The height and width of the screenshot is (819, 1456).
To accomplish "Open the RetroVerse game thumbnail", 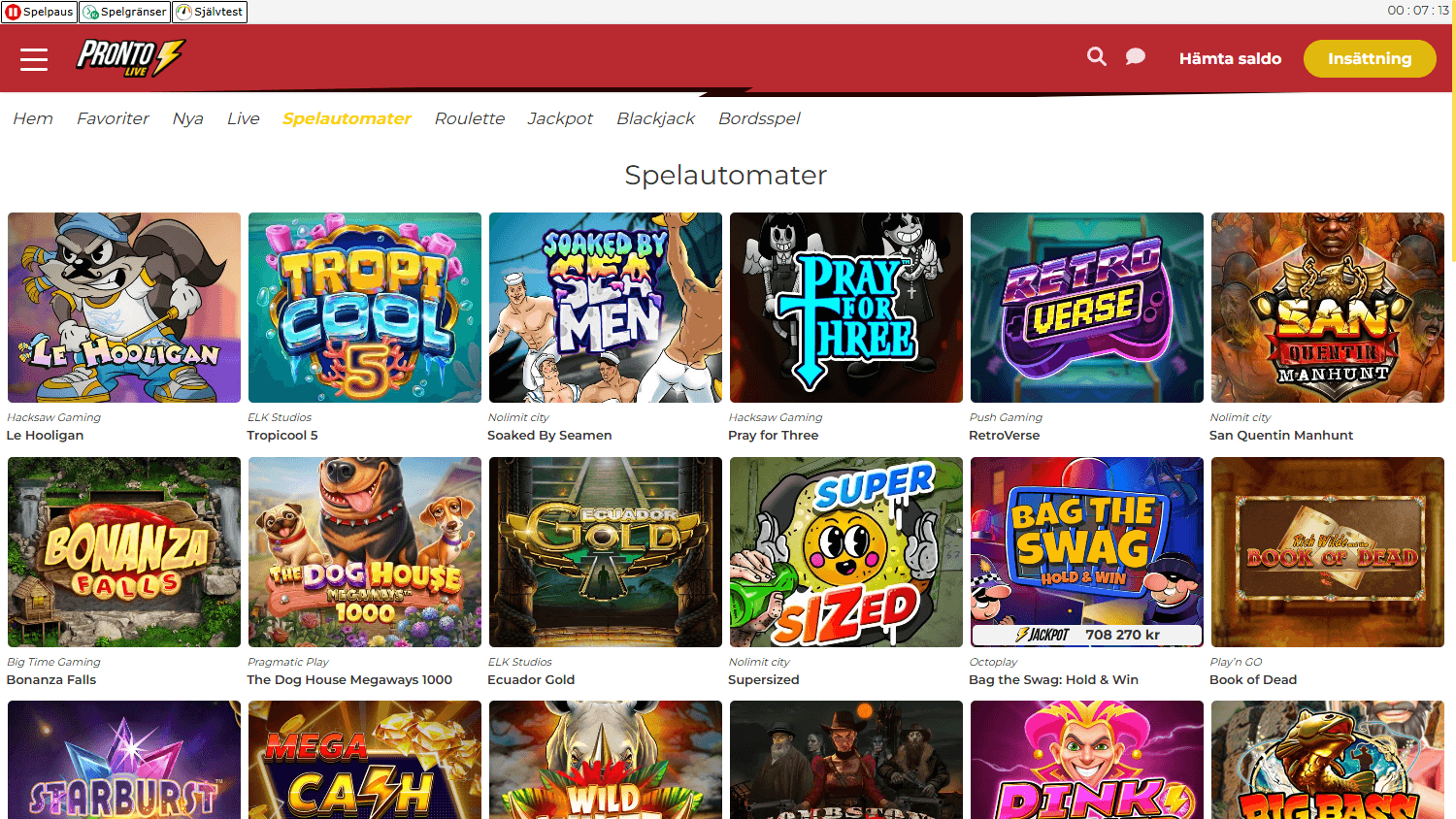I will (x=1087, y=308).
